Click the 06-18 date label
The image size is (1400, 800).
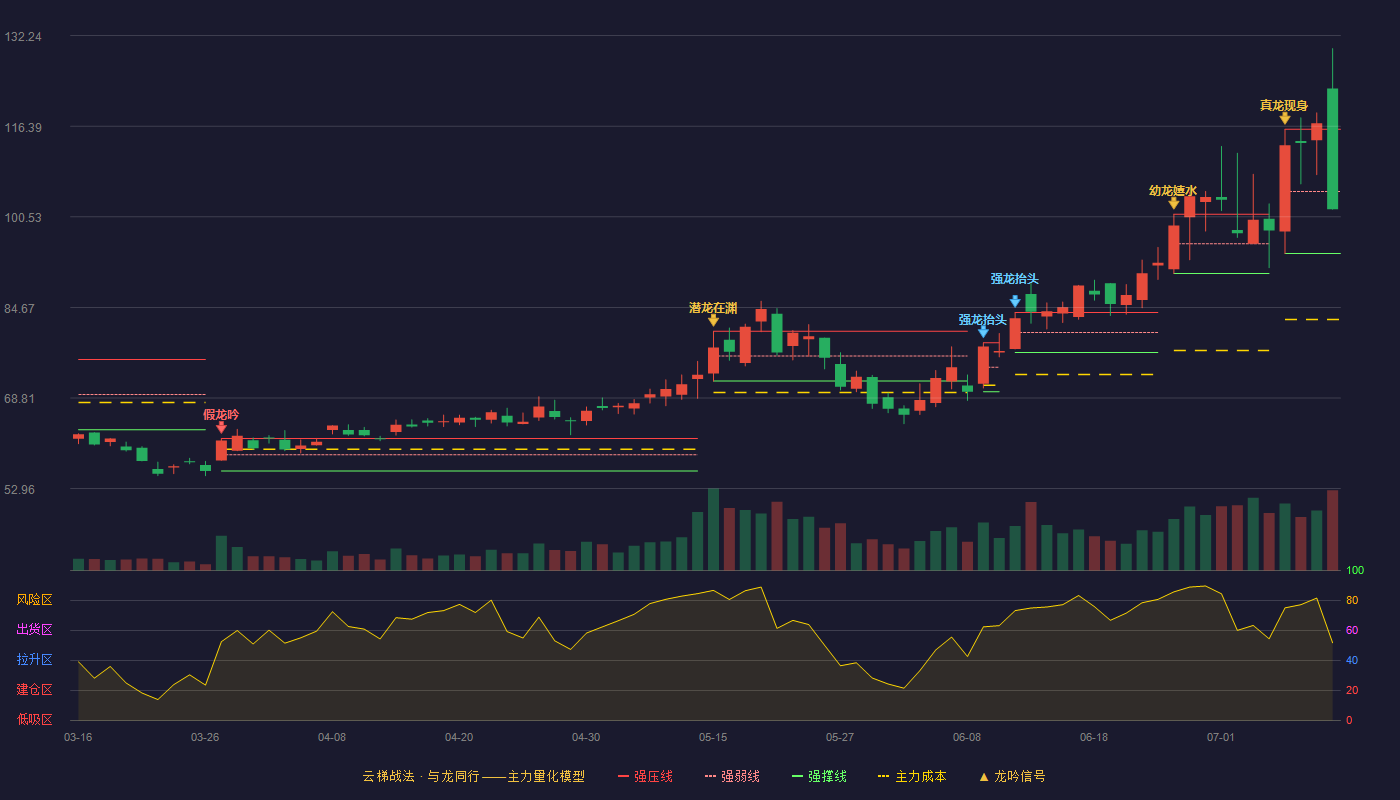1094,737
